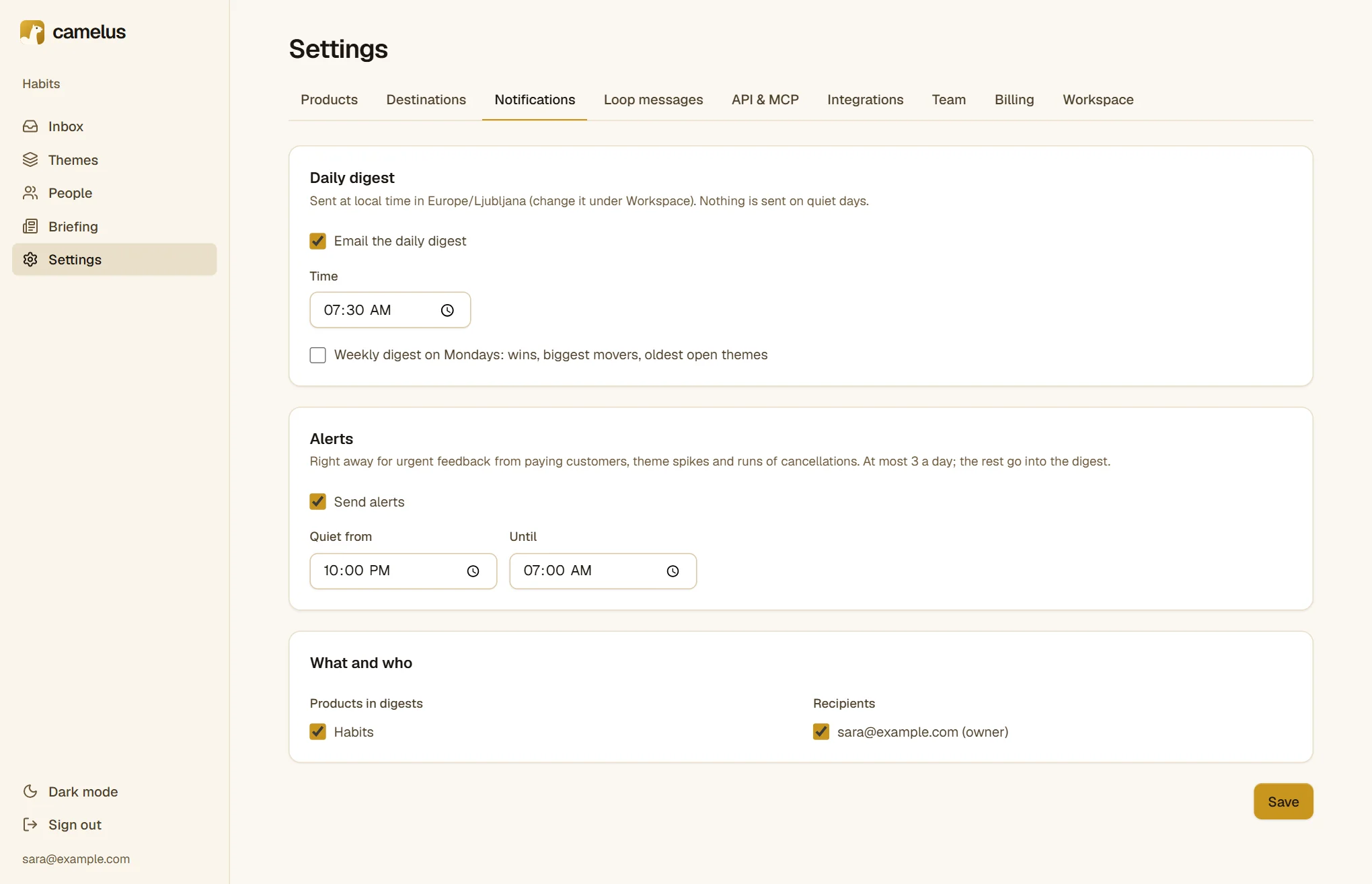Open the Billing tab
Screen dimensions: 1372x884
pyautogui.click(x=1014, y=100)
